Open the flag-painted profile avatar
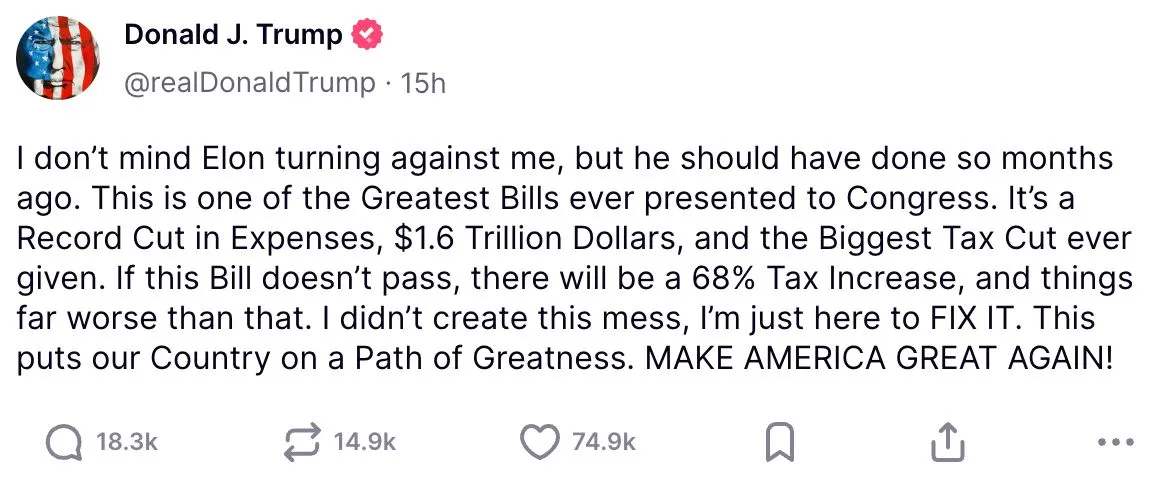The width and height of the screenshot is (1170, 484). coord(57,57)
